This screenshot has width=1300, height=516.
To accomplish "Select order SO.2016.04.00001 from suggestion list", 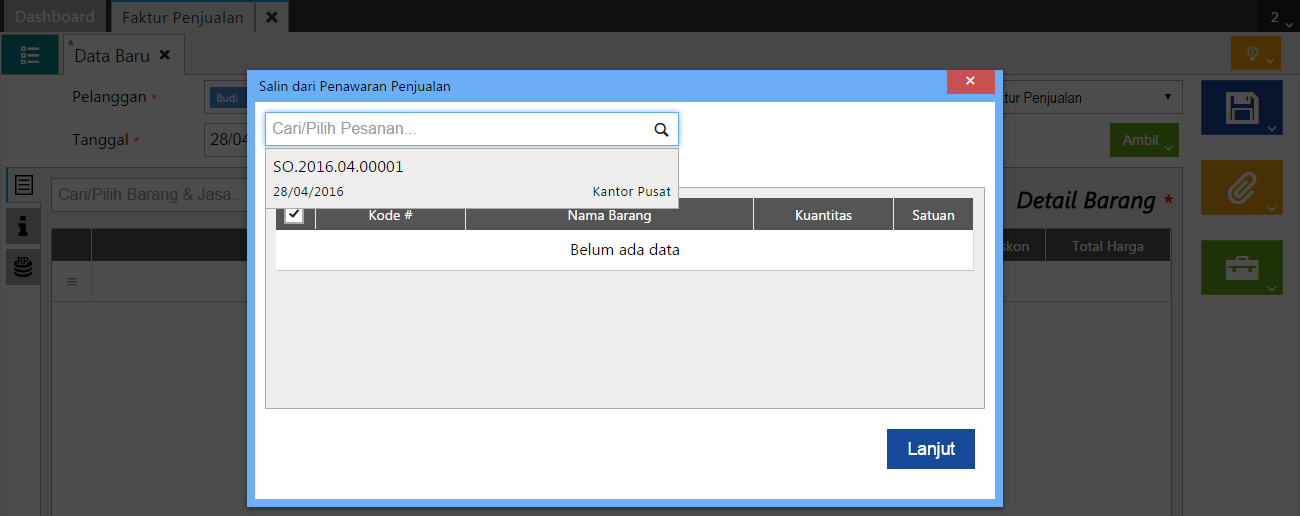I will point(471,178).
